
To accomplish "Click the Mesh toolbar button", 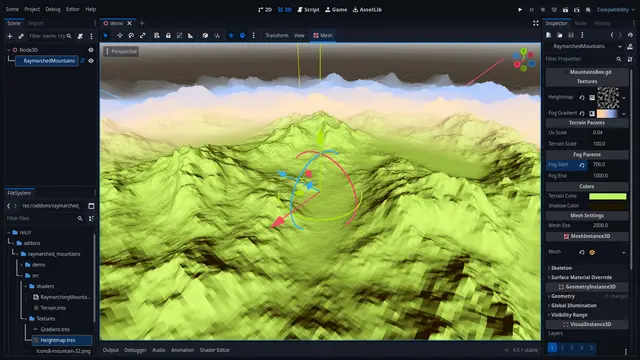I will click(322, 36).
